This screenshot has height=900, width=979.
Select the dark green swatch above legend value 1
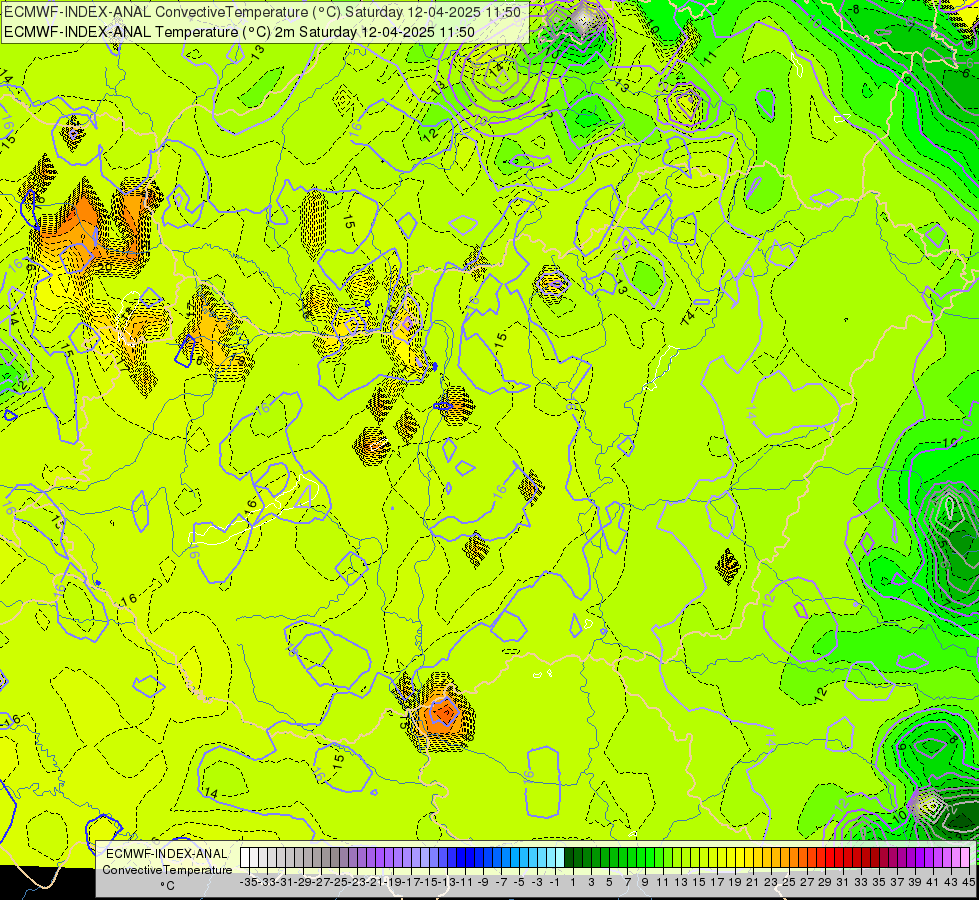569,858
